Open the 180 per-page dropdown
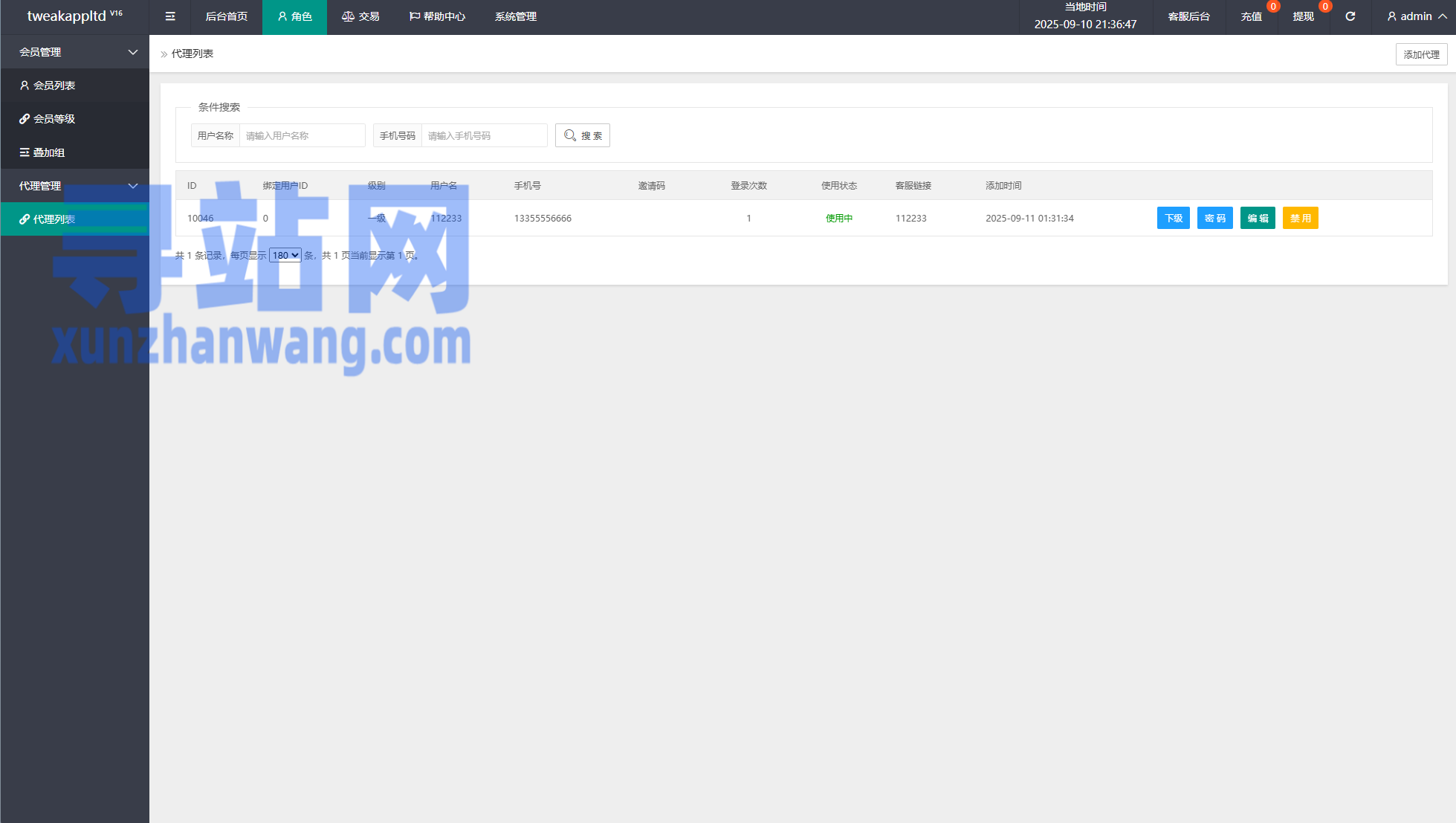Image resolution: width=1456 pixels, height=823 pixels. [x=285, y=255]
